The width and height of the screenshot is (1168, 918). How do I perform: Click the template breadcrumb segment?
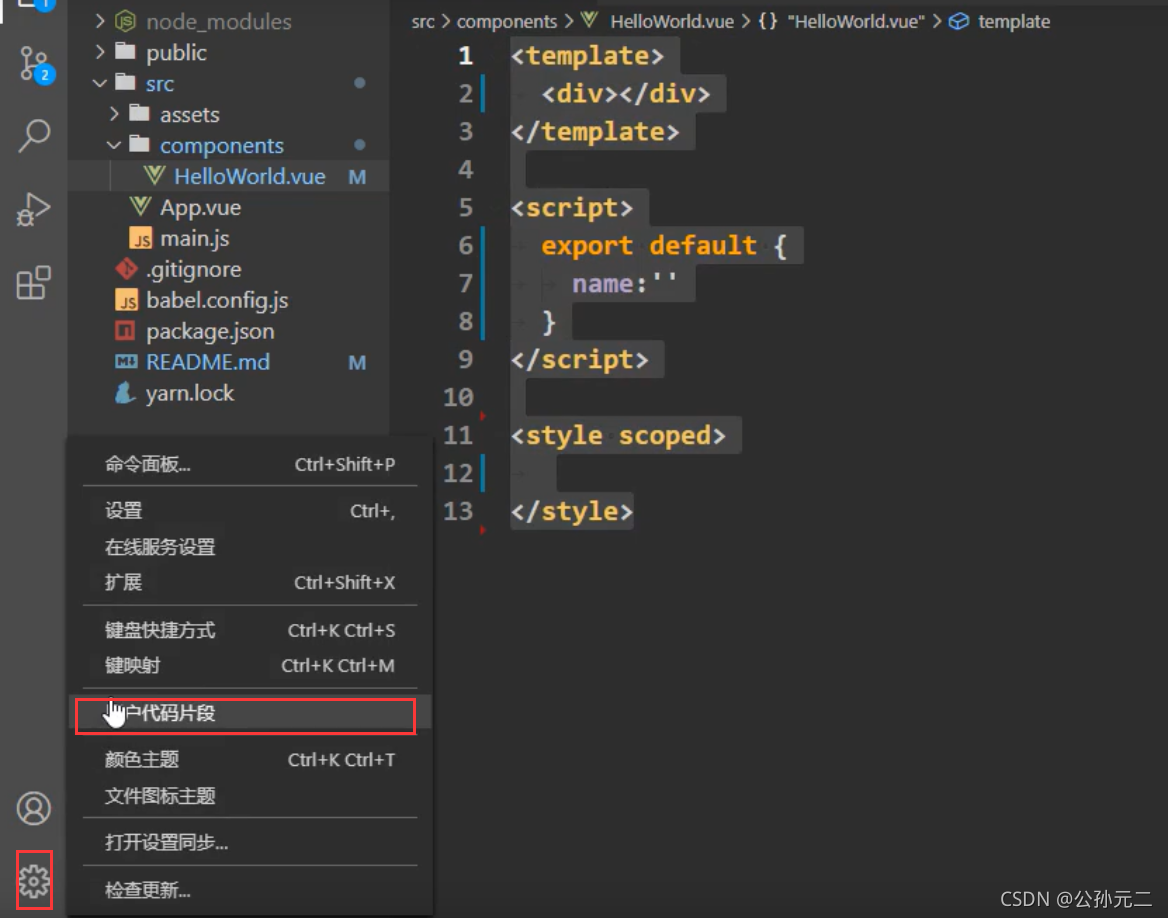click(x=1014, y=22)
